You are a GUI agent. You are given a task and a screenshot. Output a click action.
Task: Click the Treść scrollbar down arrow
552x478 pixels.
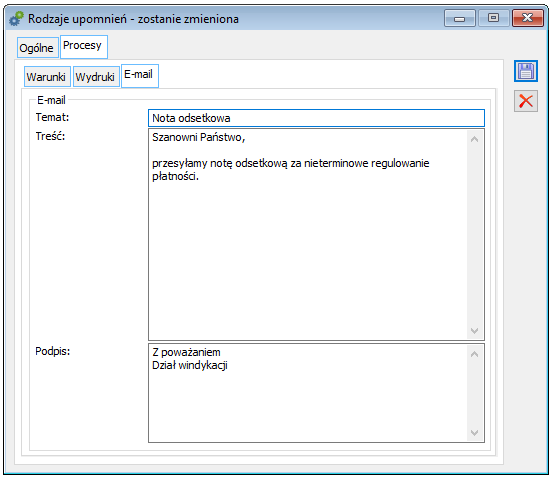(474, 331)
